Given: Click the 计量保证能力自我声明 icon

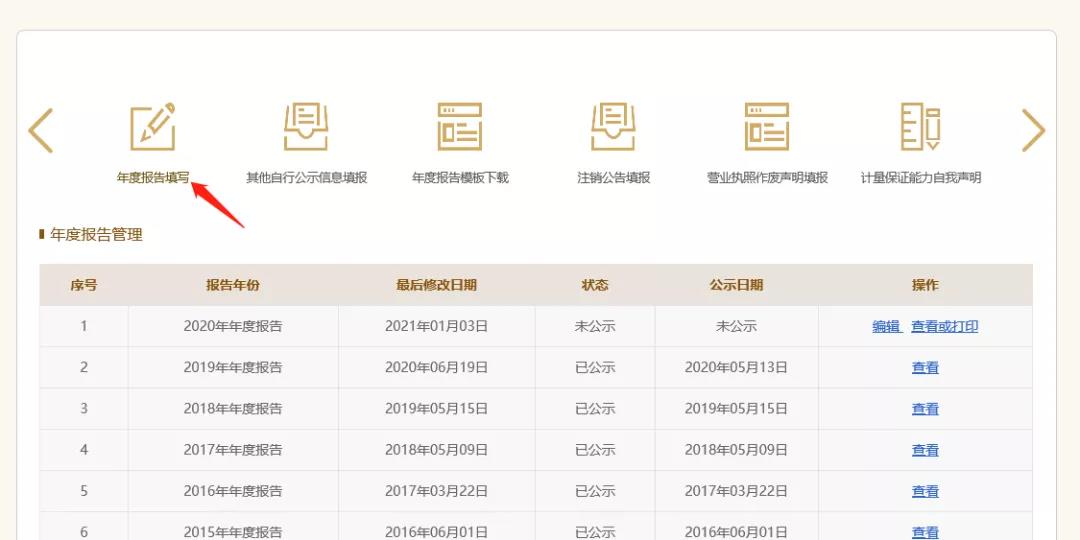Looking at the screenshot, I should pyautogui.click(x=921, y=127).
